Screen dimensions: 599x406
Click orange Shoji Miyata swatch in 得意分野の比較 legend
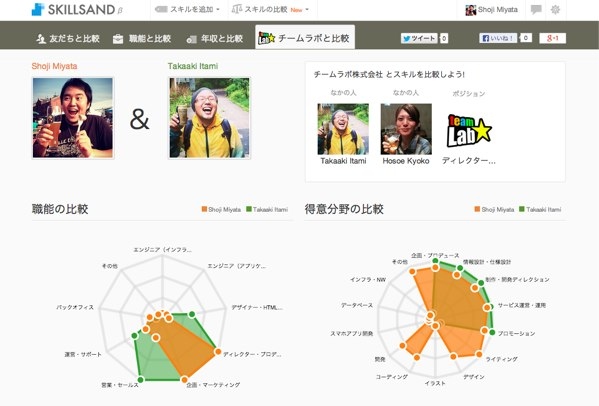pyautogui.click(x=477, y=209)
